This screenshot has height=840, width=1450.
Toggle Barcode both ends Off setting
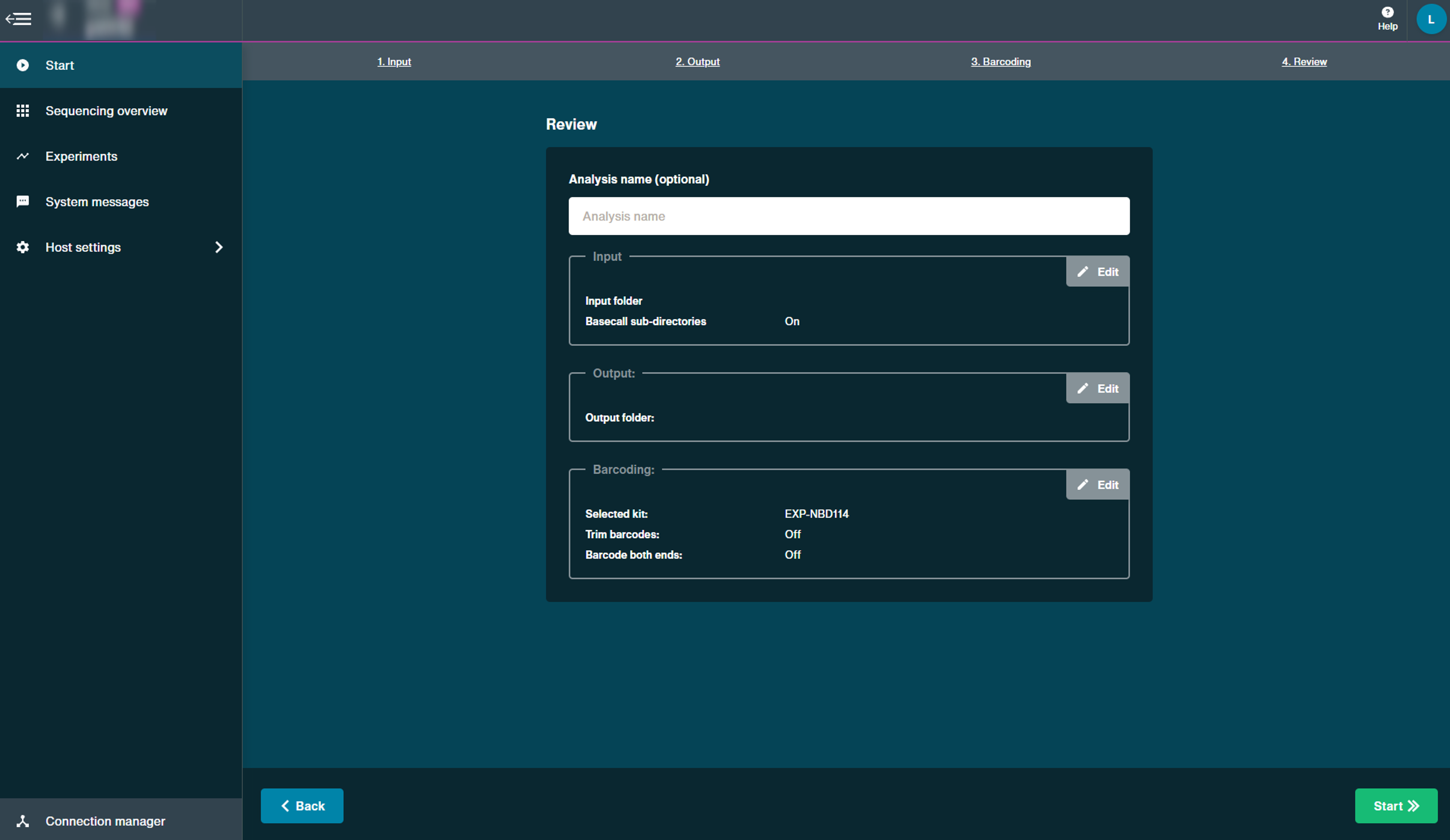coord(793,554)
